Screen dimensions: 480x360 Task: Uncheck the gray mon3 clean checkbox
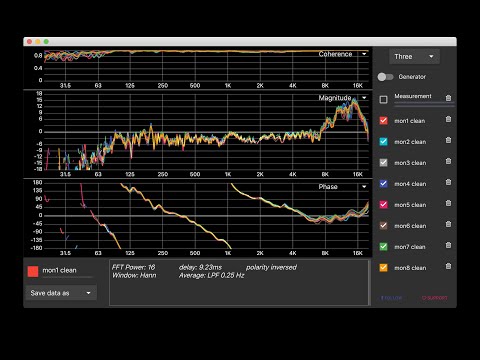click(x=383, y=162)
